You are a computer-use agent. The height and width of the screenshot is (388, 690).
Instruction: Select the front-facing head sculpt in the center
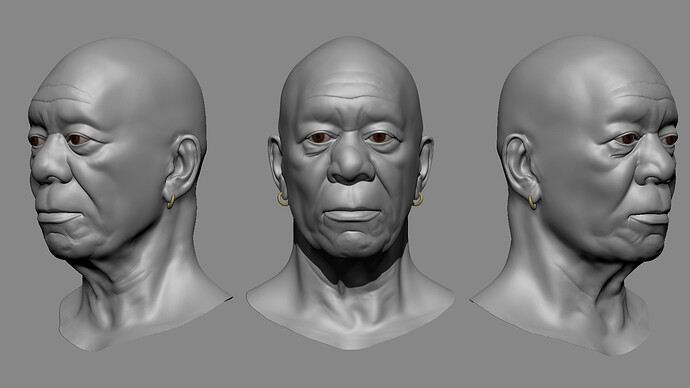coord(350,192)
